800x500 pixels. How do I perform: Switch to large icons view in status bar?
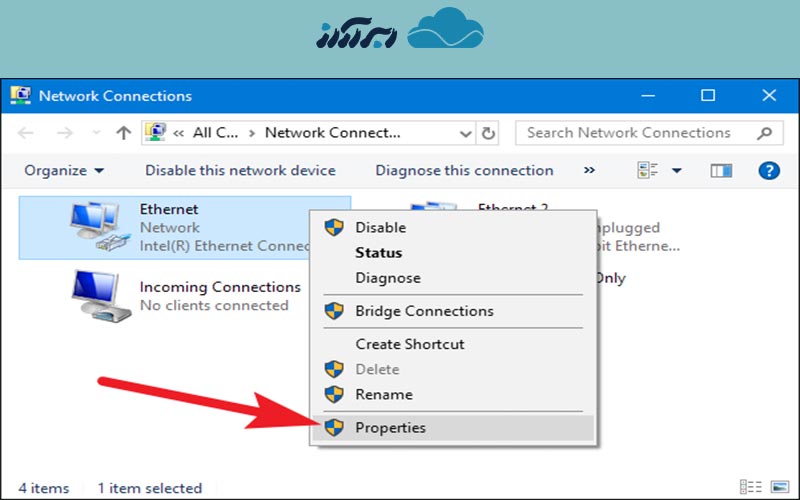pos(780,488)
